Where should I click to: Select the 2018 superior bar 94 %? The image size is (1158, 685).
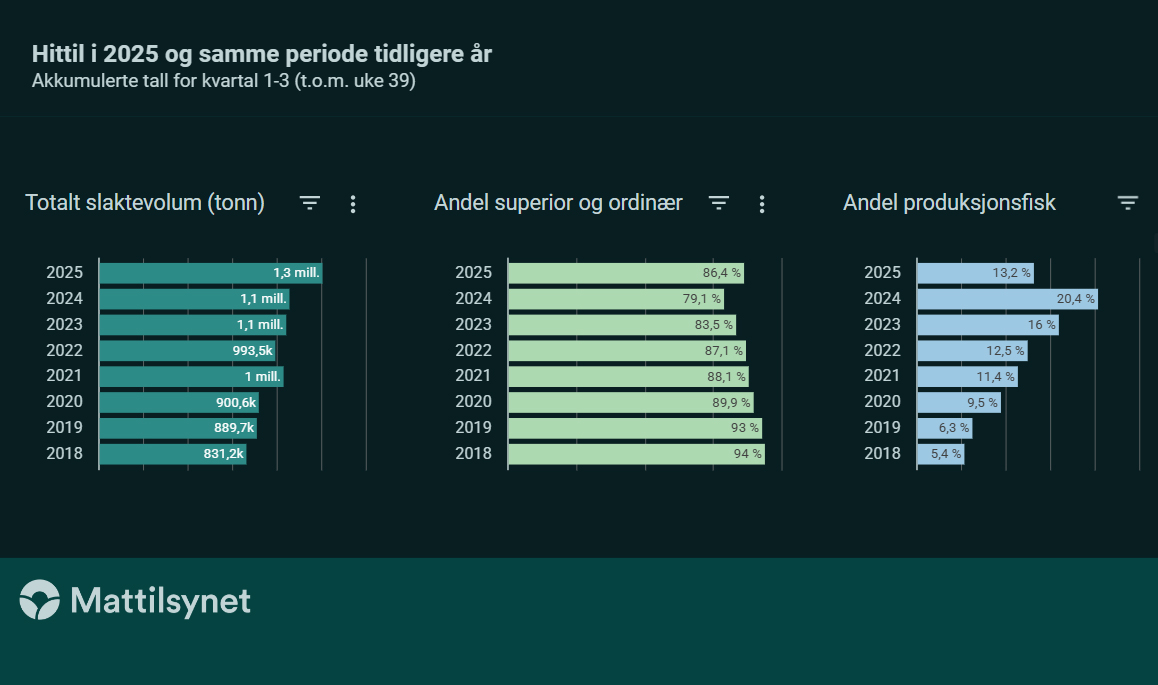636,454
